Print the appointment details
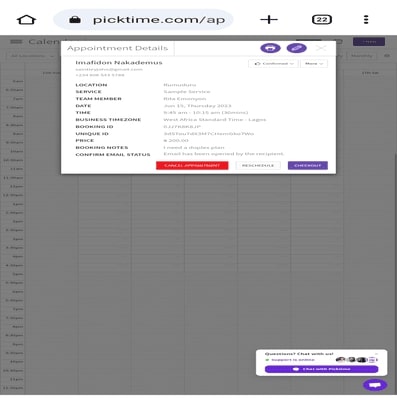The image size is (397, 400). click(x=270, y=48)
